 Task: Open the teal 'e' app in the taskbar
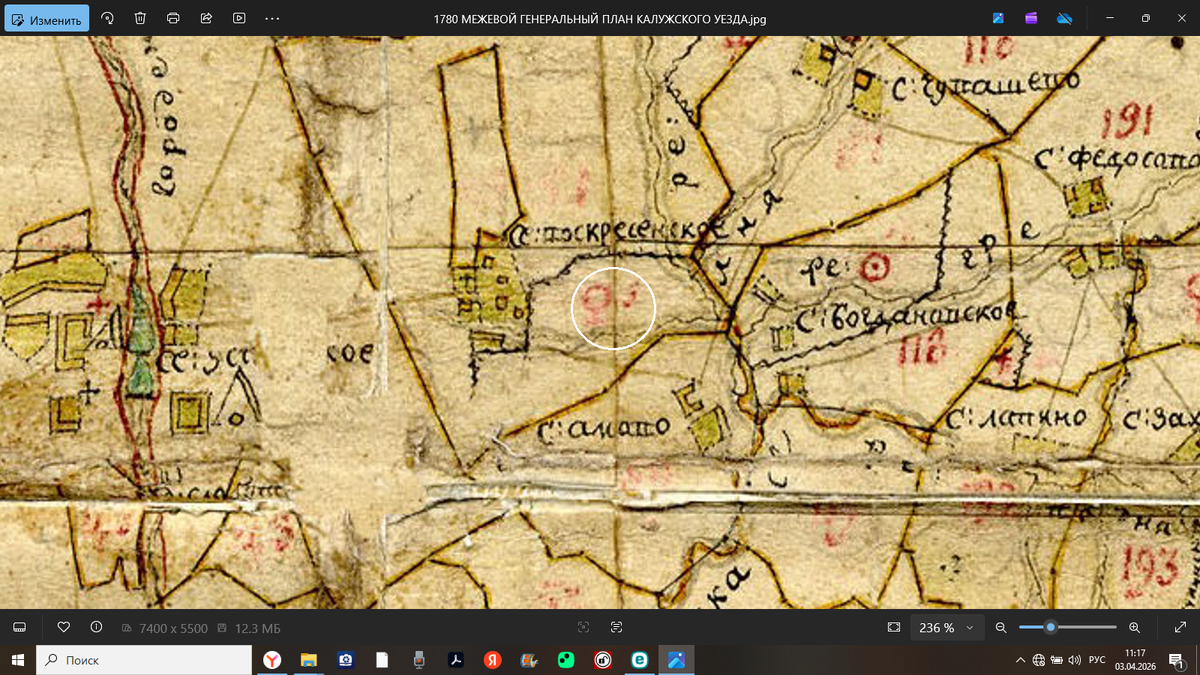(639, 660)
